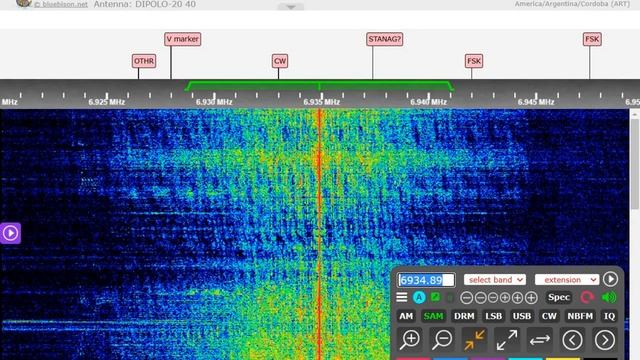Step frequency down by largest minus button
This screenshot has height=360, width=640.
point(466,298)
